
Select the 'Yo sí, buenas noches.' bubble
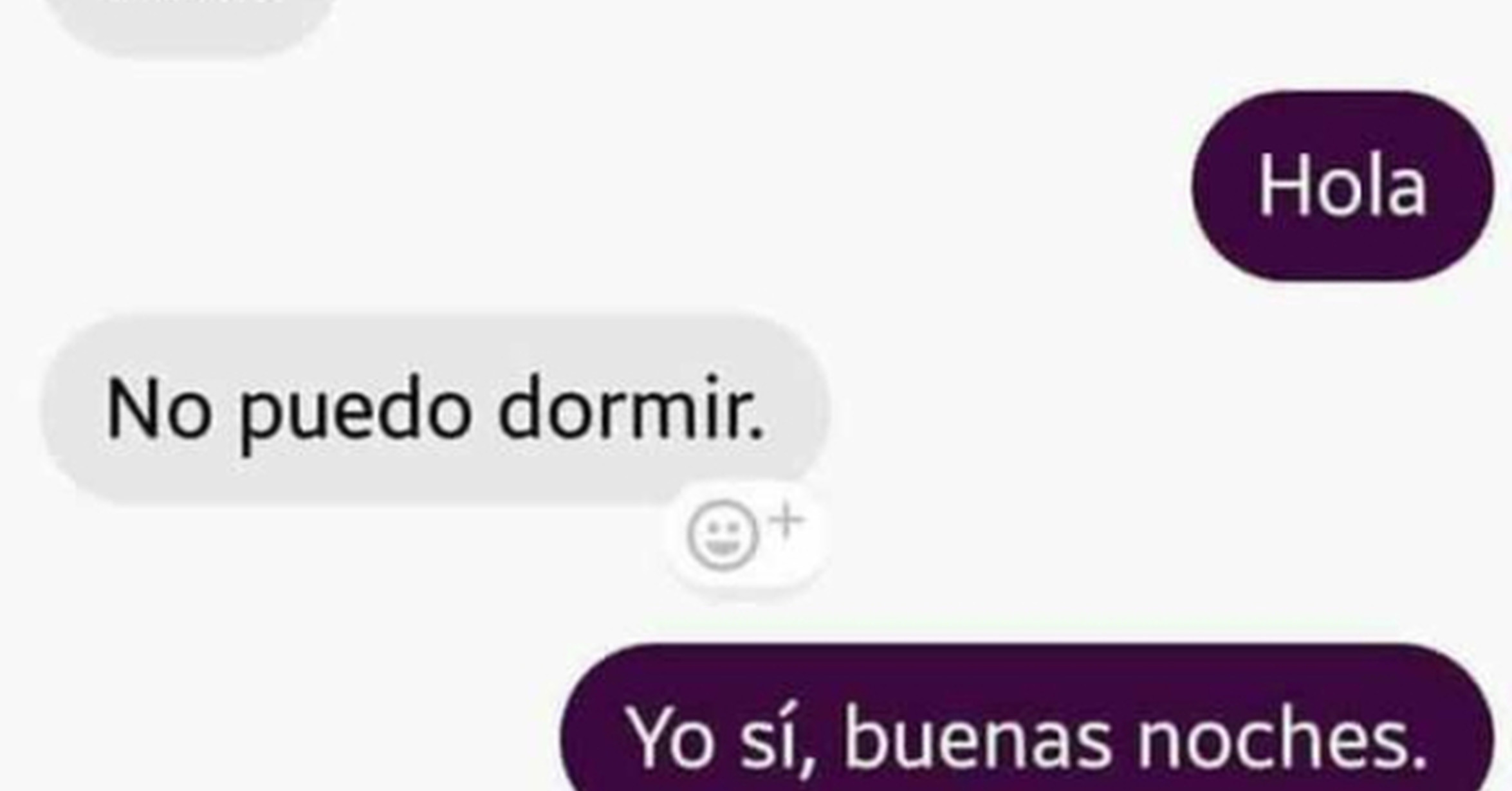tap(1027, 718)
